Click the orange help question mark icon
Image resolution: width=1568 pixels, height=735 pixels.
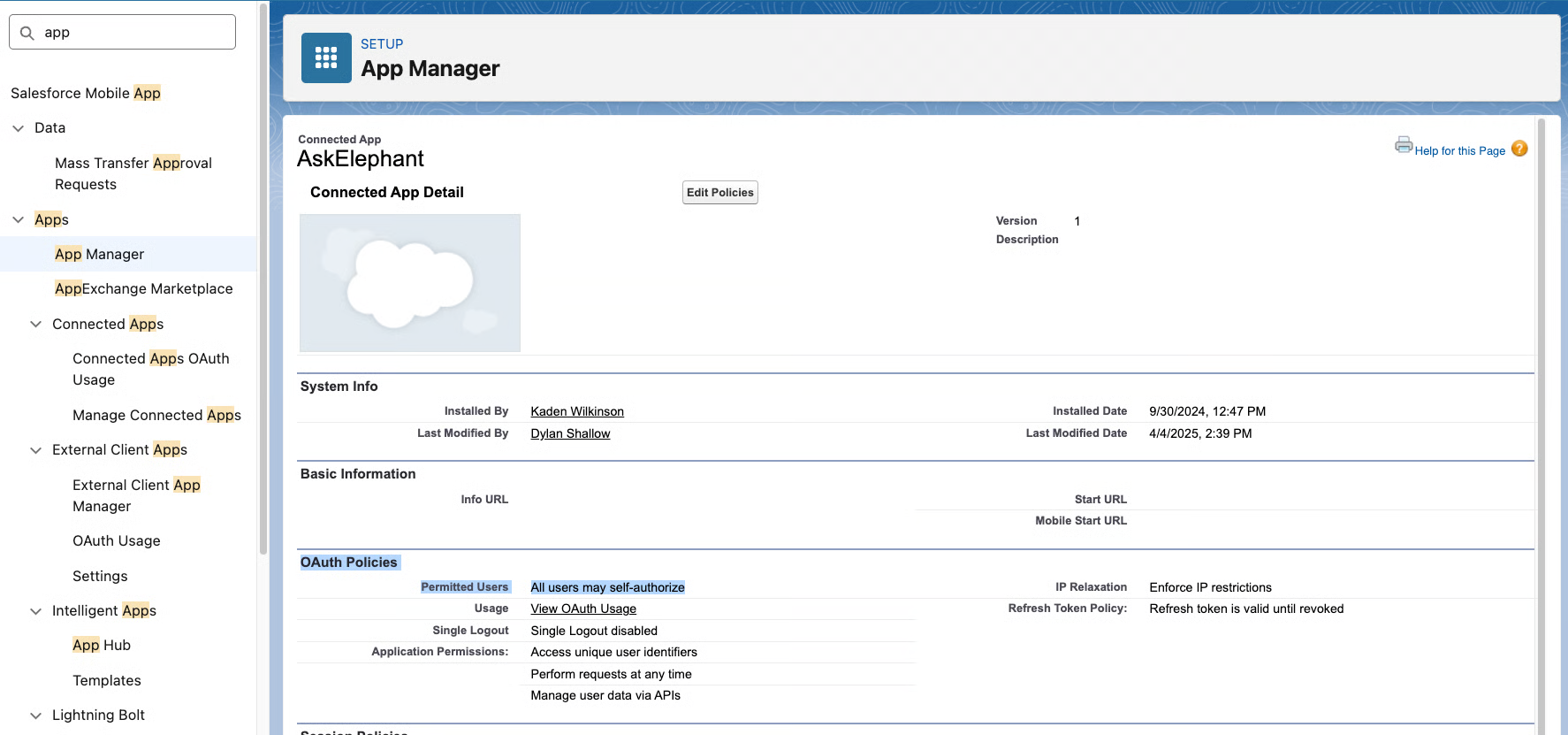[1519, 149]
